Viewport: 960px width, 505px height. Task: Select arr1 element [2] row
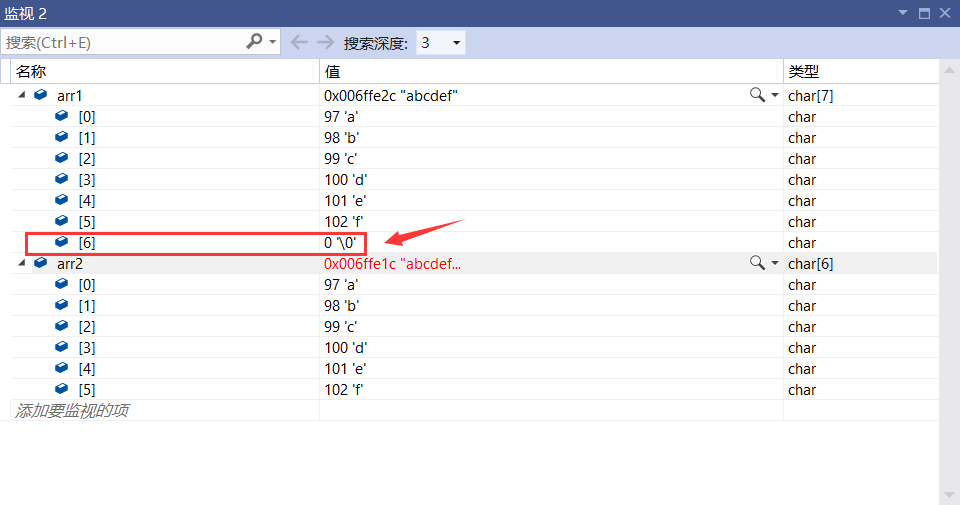coord(474,159)
